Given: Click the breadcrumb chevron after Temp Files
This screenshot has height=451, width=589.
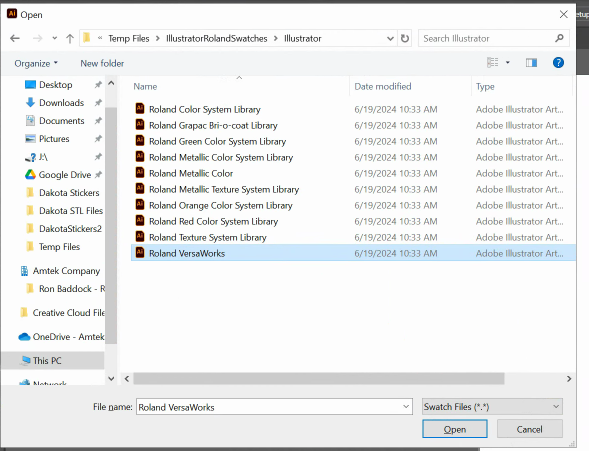Looking at the screenshot, I should tap(158, 38).
